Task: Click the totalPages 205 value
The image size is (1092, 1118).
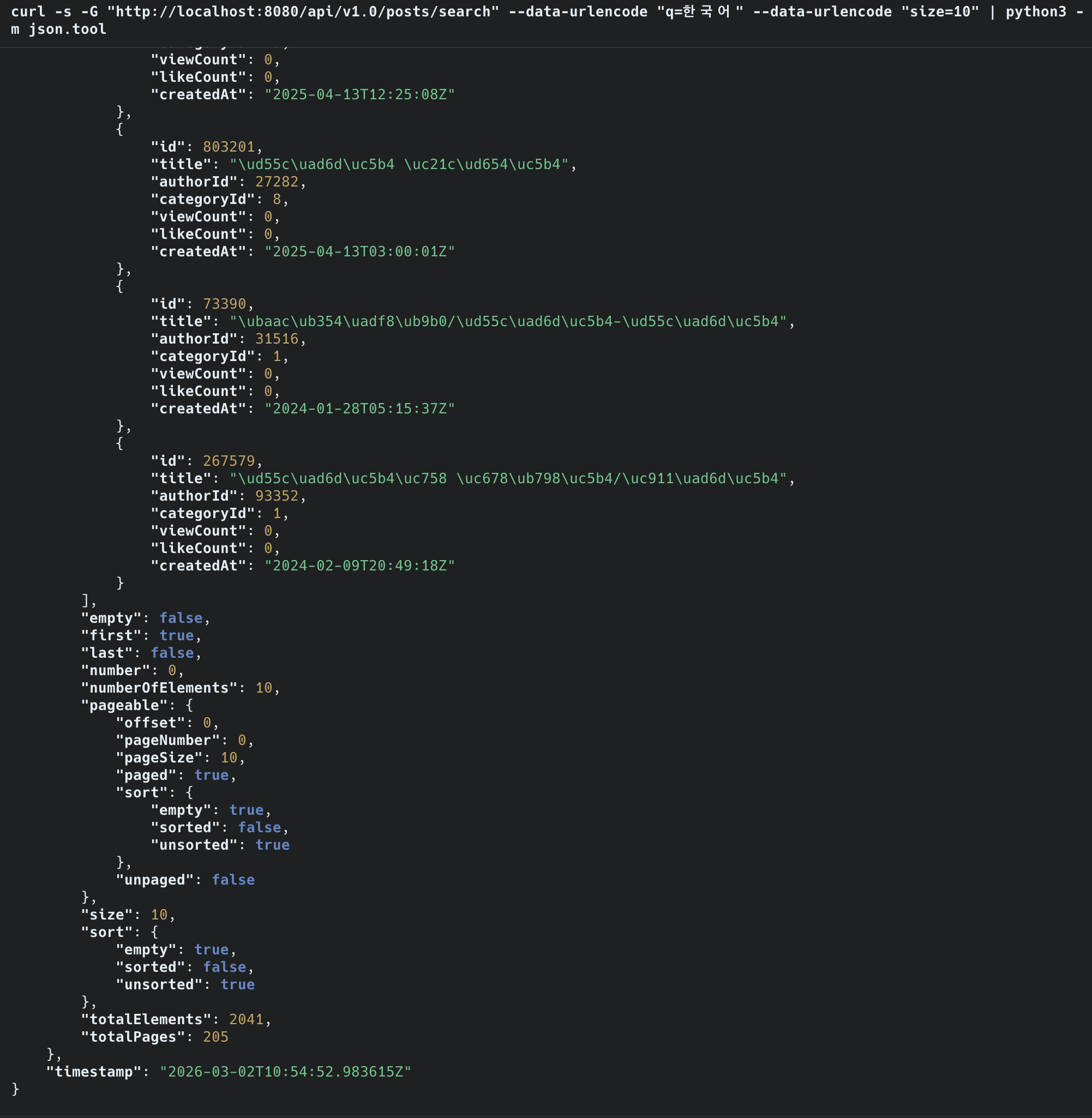Action: 215,1037
